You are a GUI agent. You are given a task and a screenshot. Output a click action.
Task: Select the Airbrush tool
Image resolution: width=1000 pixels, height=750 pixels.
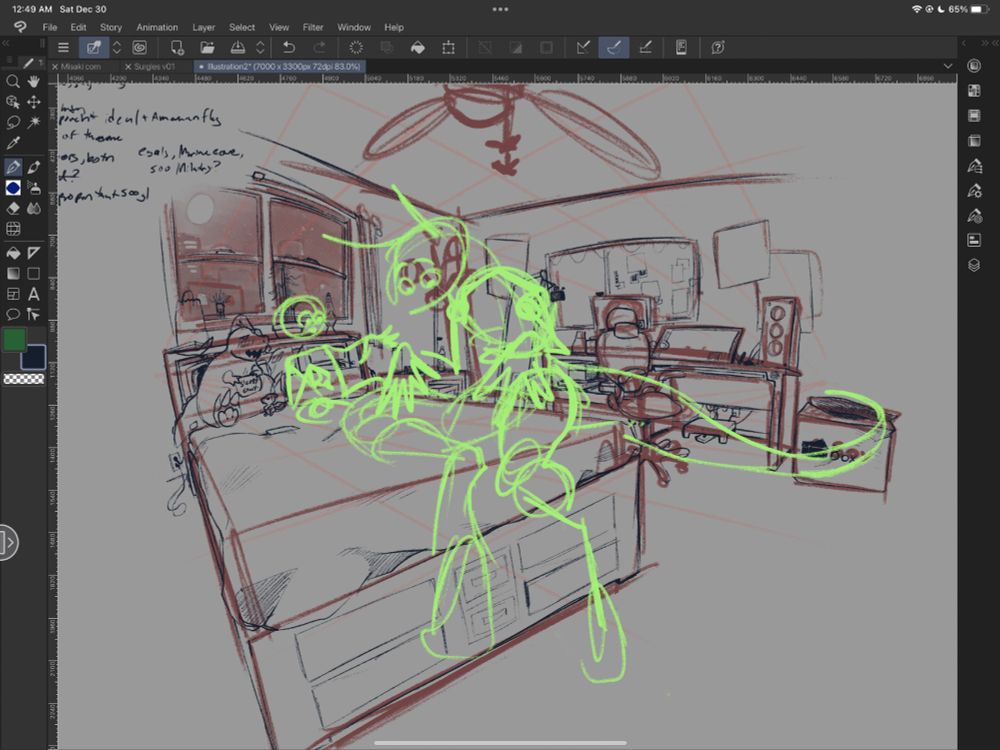coord(34,188)
